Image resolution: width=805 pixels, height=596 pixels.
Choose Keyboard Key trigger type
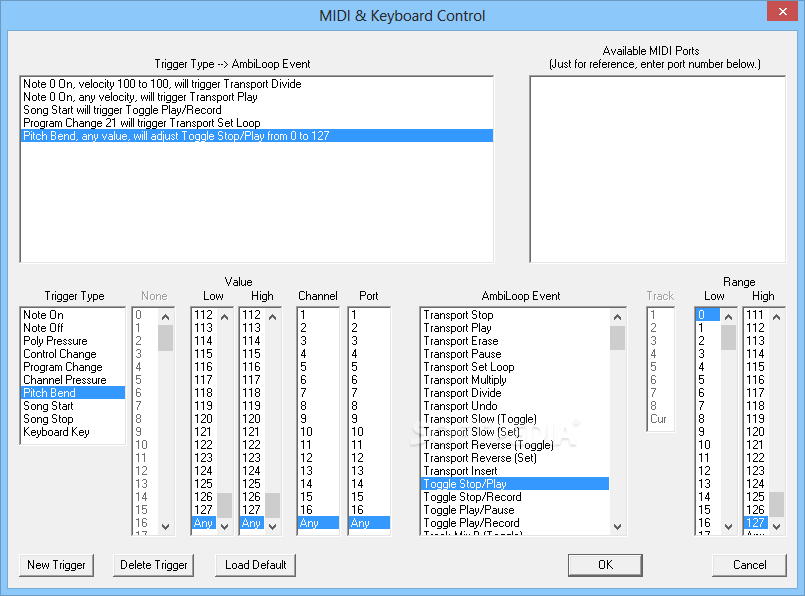coord(73,432)
